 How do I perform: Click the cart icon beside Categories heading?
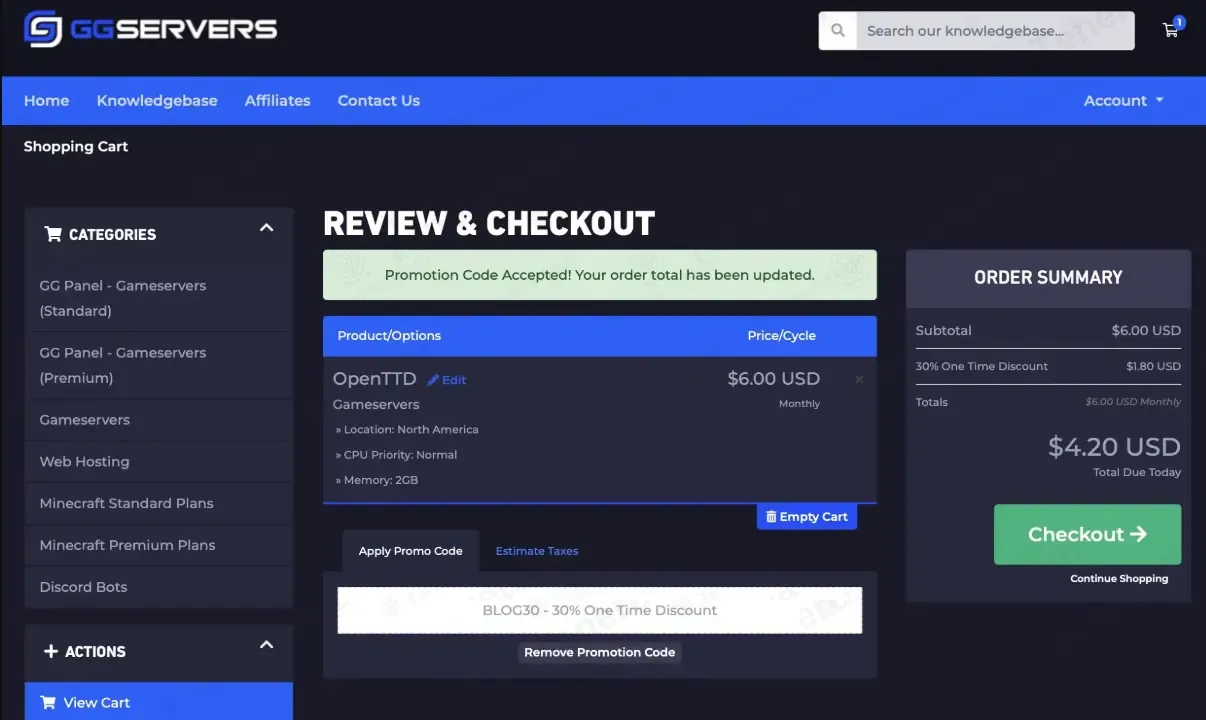[x=53, y=233]
